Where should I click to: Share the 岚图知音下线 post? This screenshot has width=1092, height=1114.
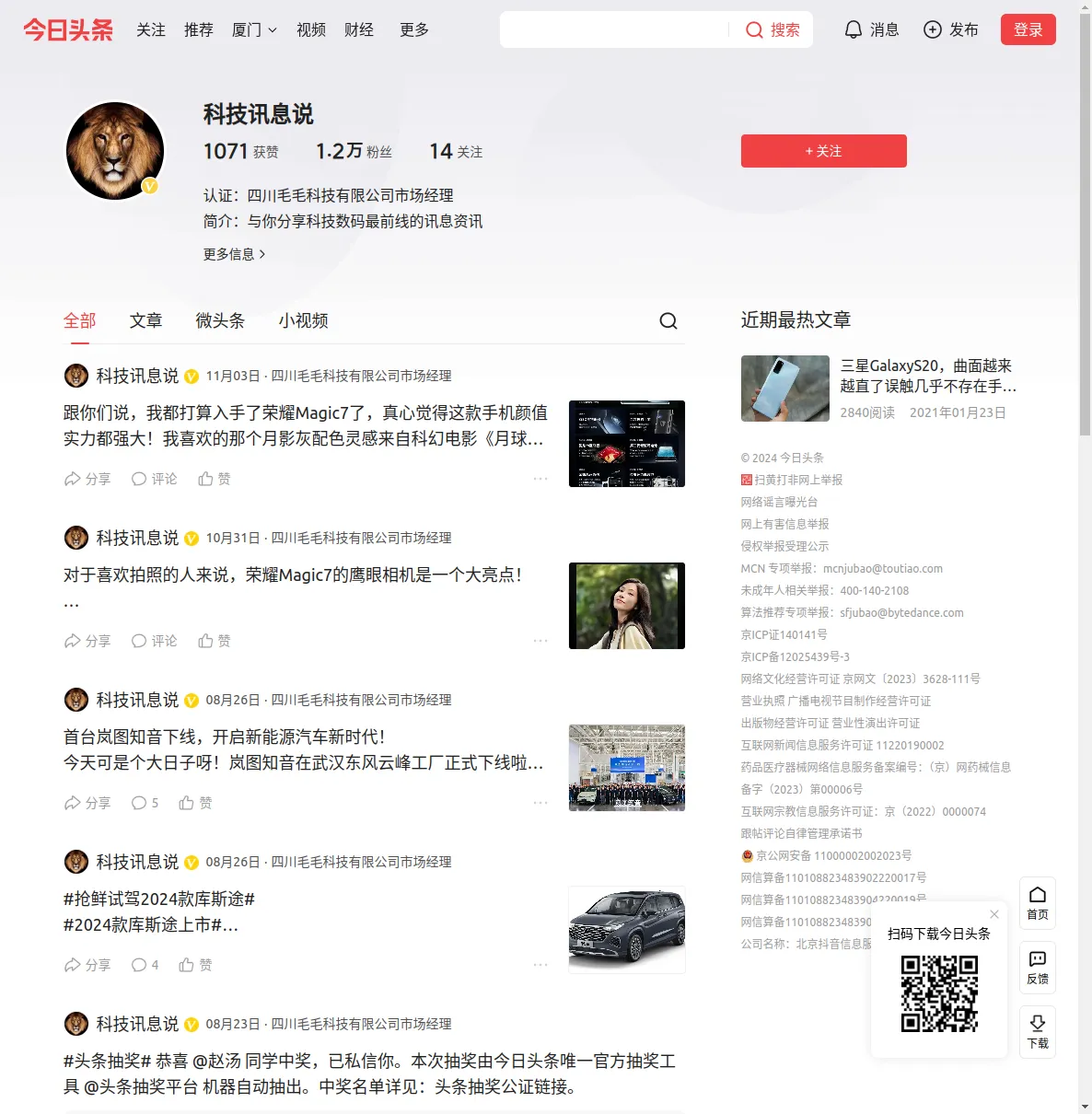87,803
